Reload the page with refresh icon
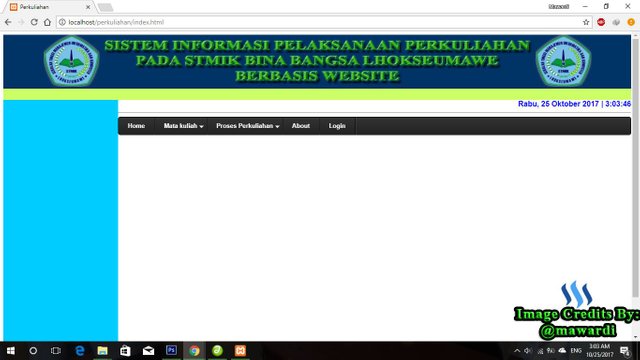 [x=34, y=22]
